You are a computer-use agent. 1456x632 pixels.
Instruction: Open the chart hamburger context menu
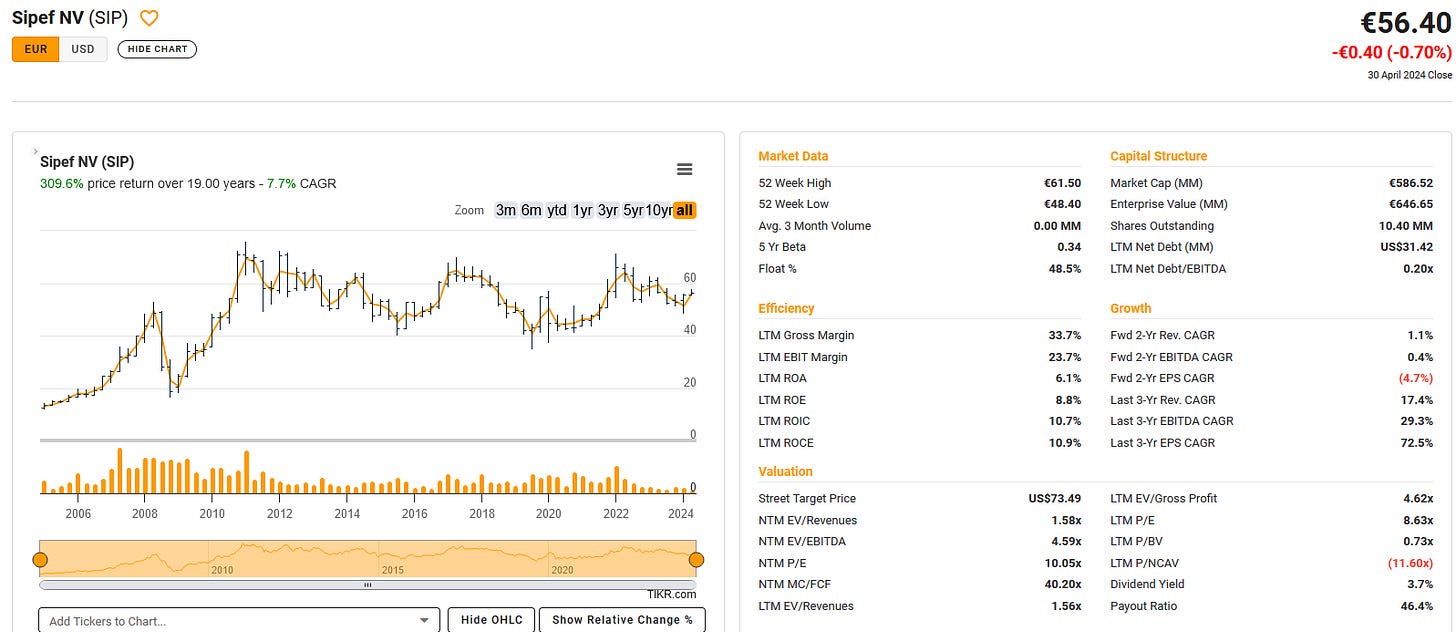685,169
